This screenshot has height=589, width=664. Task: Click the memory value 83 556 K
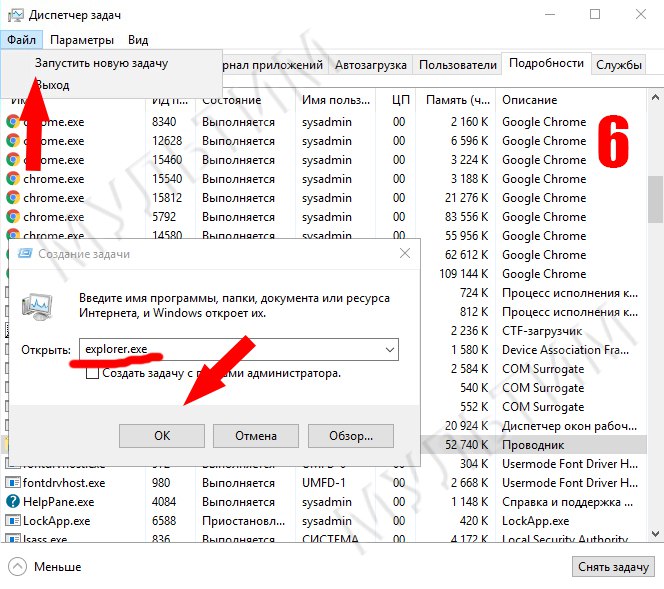(x=466, y=217)
